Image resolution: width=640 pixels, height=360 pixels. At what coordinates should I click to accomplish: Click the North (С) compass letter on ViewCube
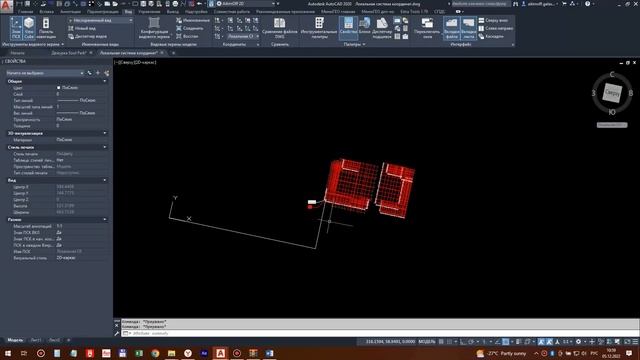[612, 74]
